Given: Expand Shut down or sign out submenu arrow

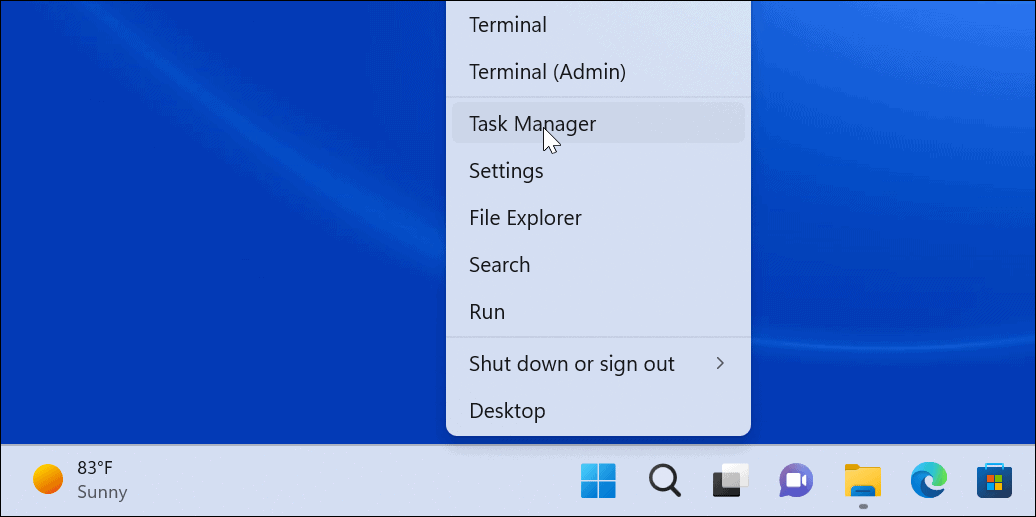Looking at the screenshot, I should click(720, 363).
